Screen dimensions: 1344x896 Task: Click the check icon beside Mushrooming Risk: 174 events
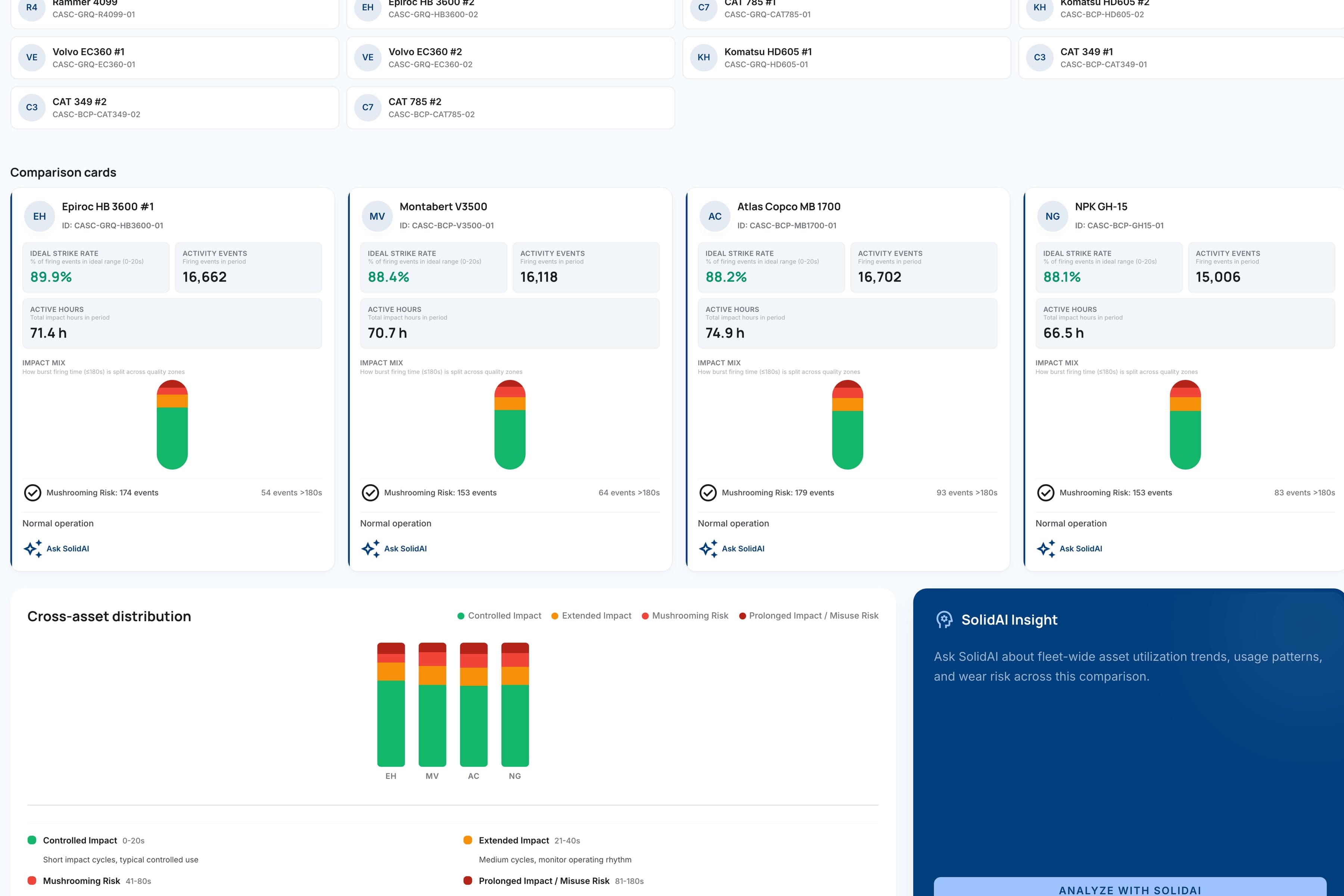click(32, 492)
